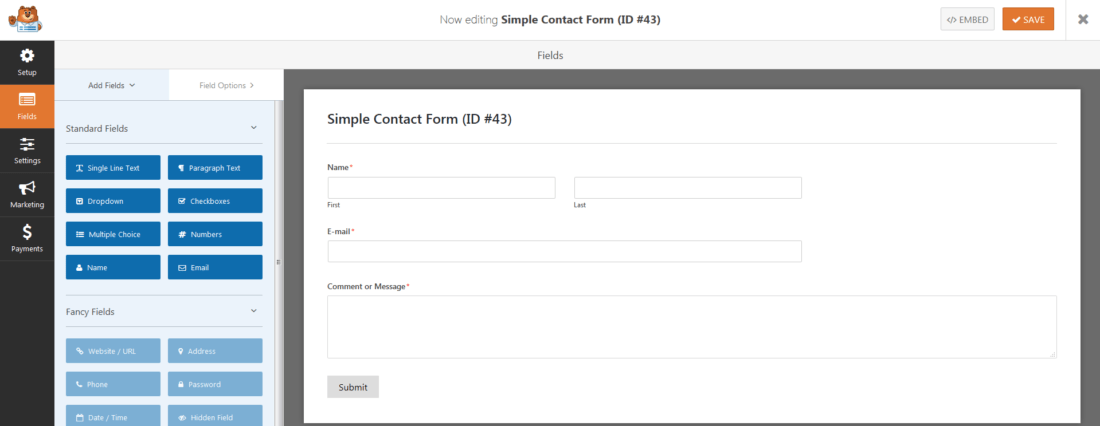Click the Fields panel header text
Viewport: 1100px width, 426px height.
coord(550,55)
